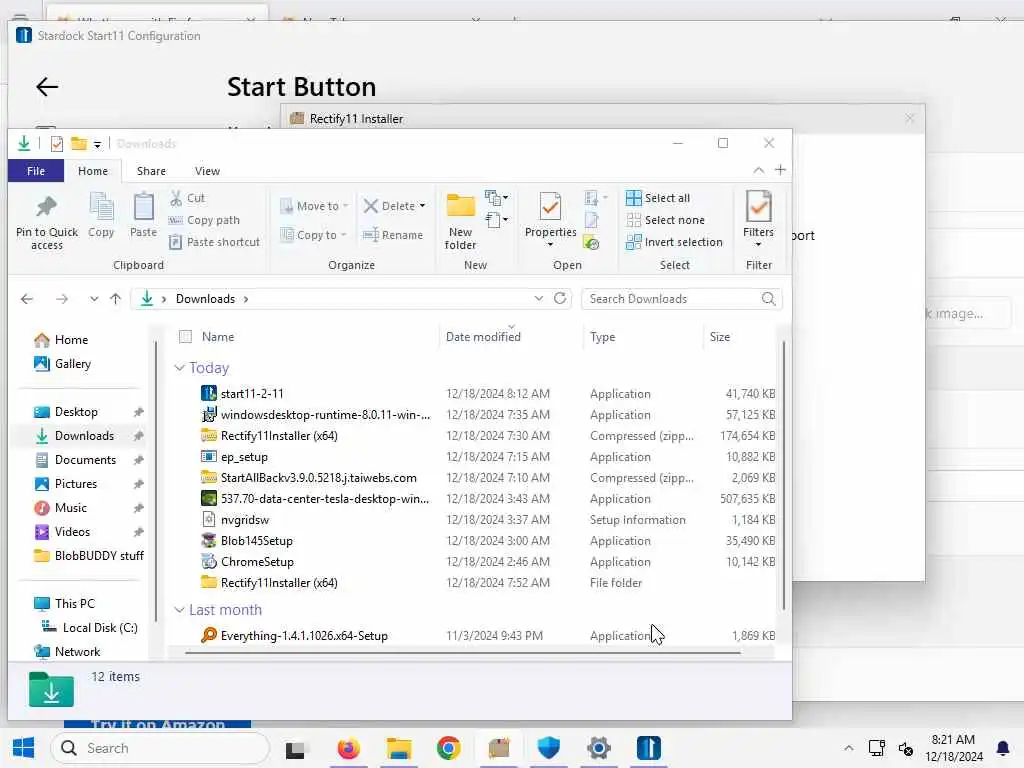Open the Move to dropdown
This screenshot has width=1024, height=768.
coord(315,206)
